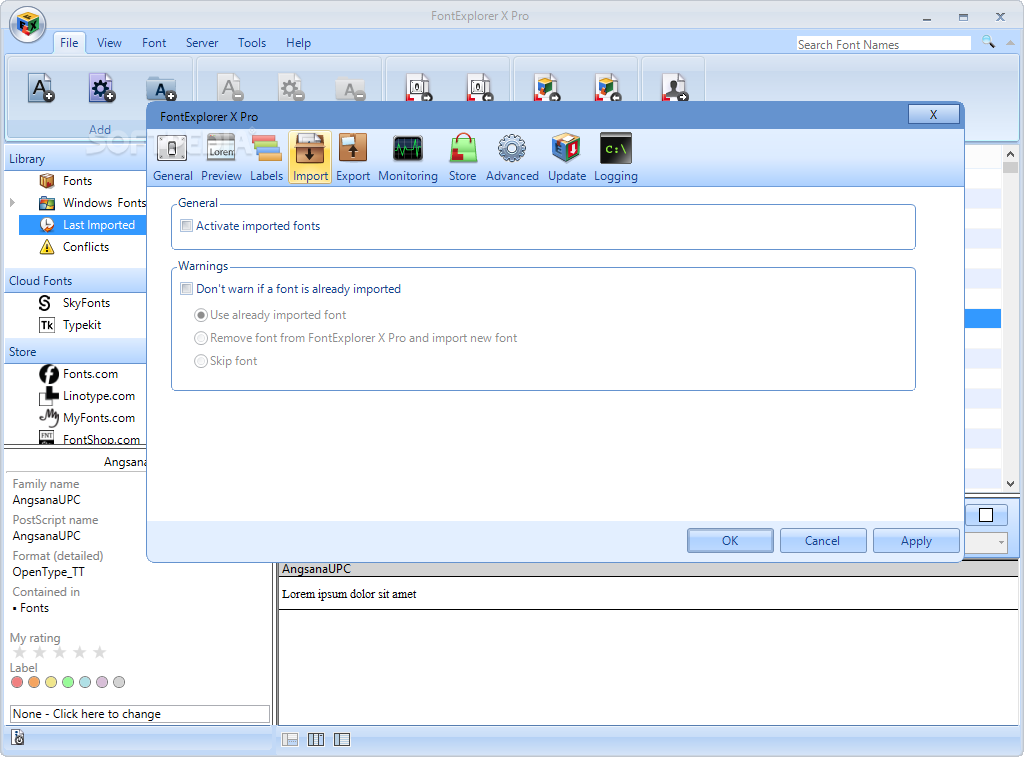
Task: Collapse the ribbon with the arrow button
Action: click(1010, 42)
